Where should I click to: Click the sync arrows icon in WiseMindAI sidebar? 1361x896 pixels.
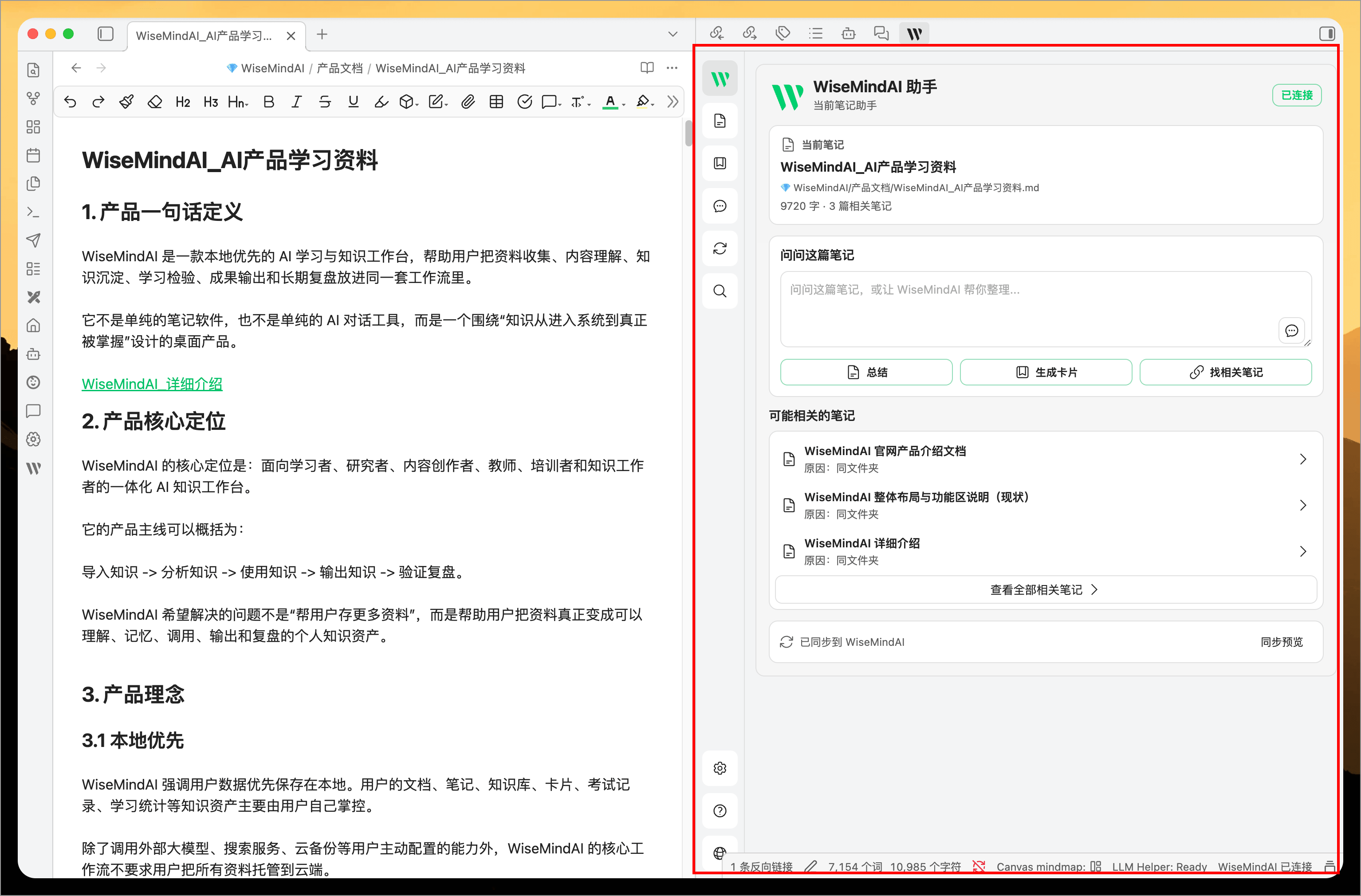pyautogui.click(x=720, y=248)
